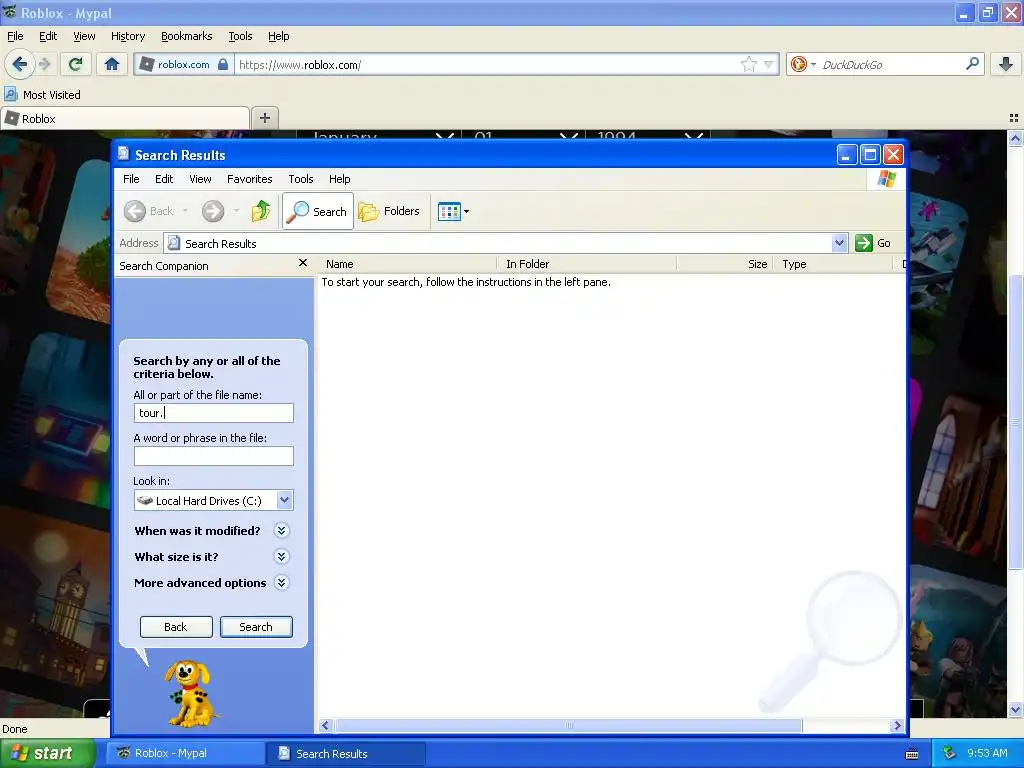Click the padlock site security icon
The height and width of the screenshot is (768, 1024).
pos(223,64)
